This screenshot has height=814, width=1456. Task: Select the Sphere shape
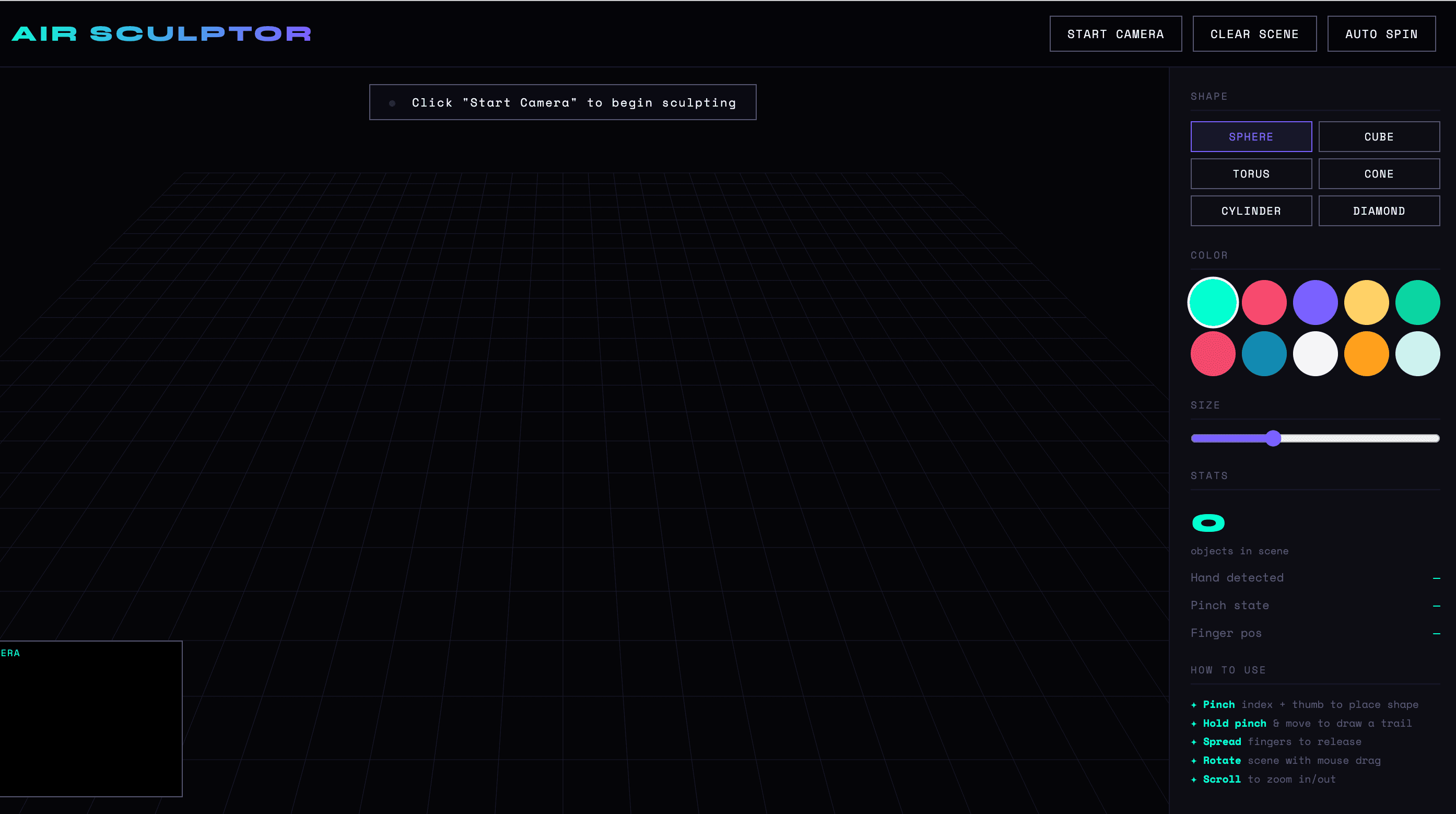coord(1251,137)
